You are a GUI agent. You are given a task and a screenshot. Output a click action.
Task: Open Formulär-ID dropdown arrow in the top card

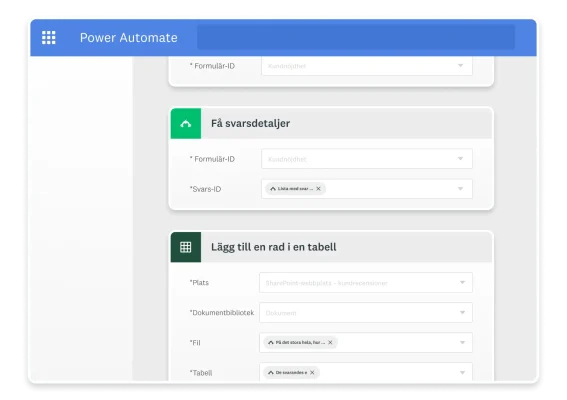460,65
